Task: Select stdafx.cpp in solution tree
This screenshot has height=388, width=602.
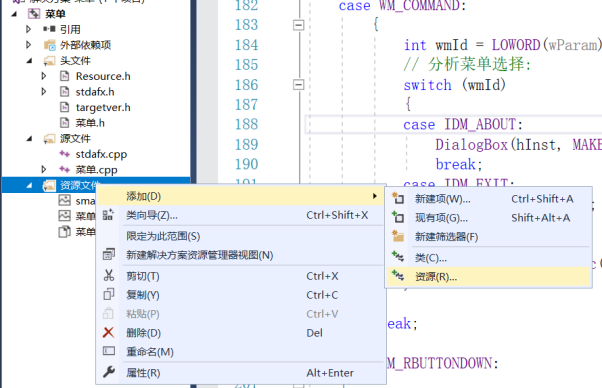Action: [x=101, y=154]
